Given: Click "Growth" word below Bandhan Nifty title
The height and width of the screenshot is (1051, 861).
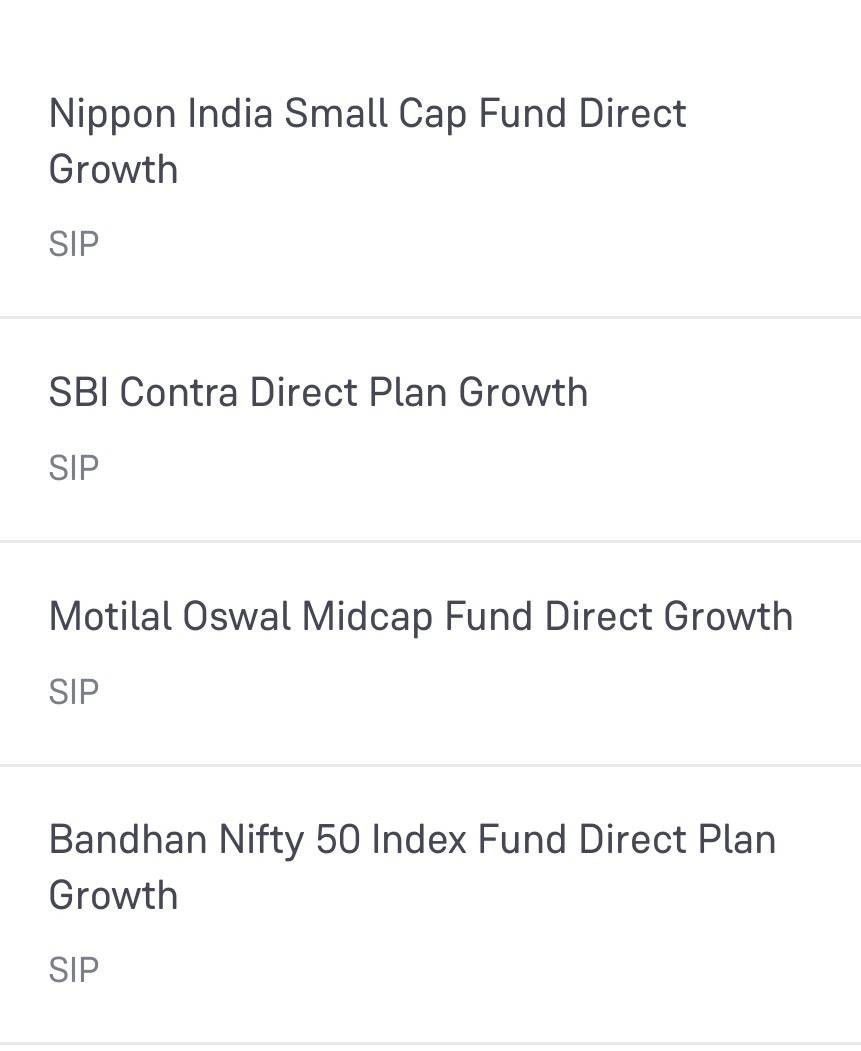Looking at the screenshot, I should [113, 895].
